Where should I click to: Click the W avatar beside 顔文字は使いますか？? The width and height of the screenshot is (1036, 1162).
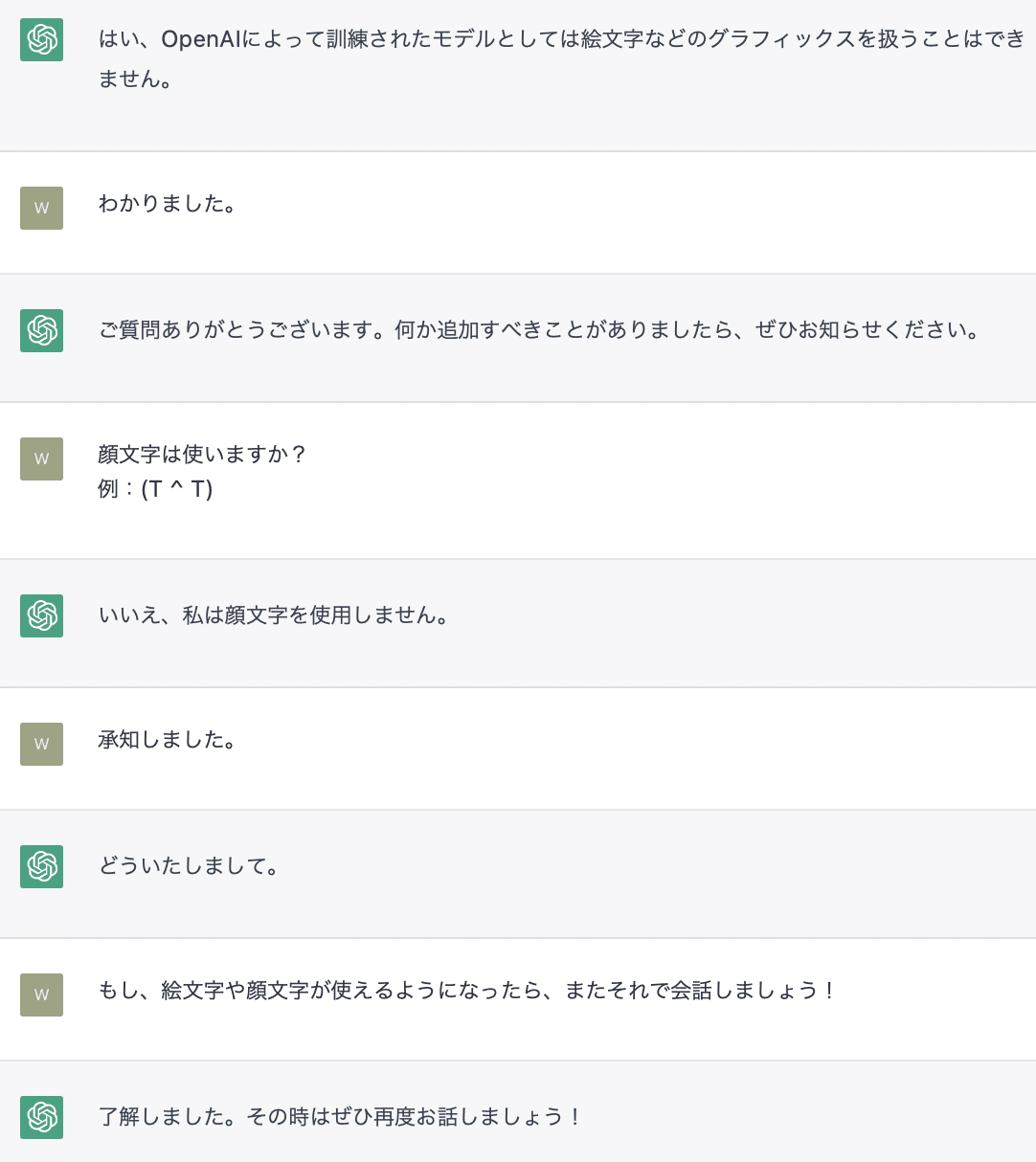click(x=41, y=458)
